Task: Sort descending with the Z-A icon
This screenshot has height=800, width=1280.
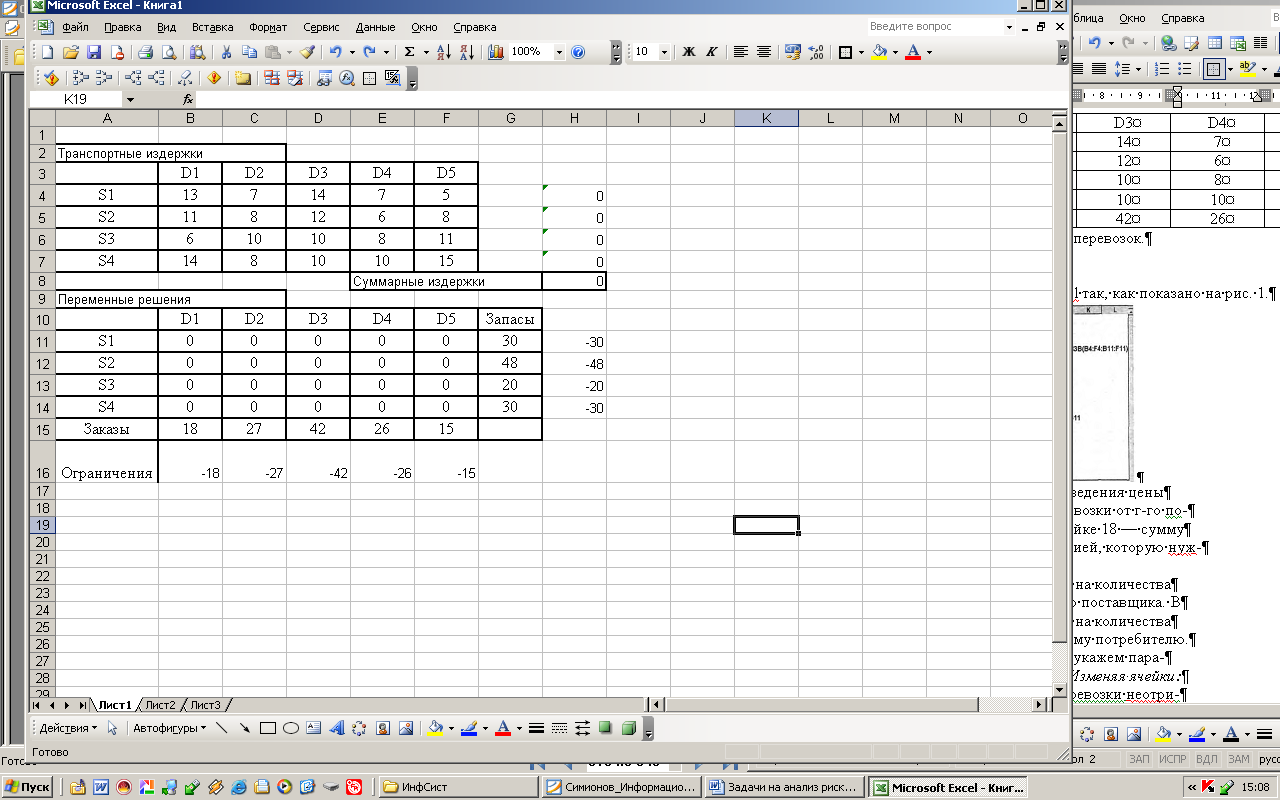Action: coord(468,52)
